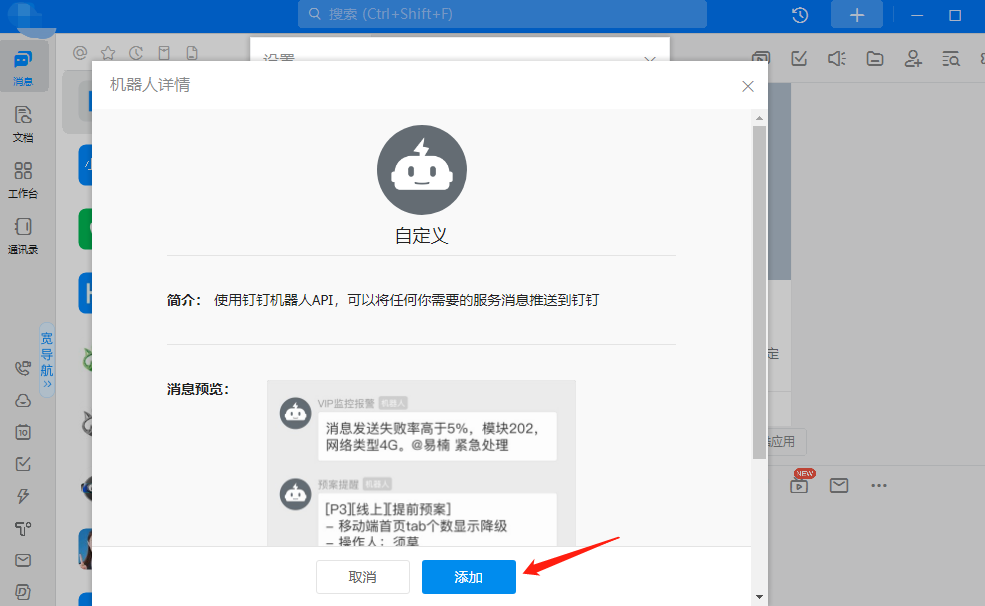
Task: Open the mail envelope icon in sidebar
Action: 23,560
